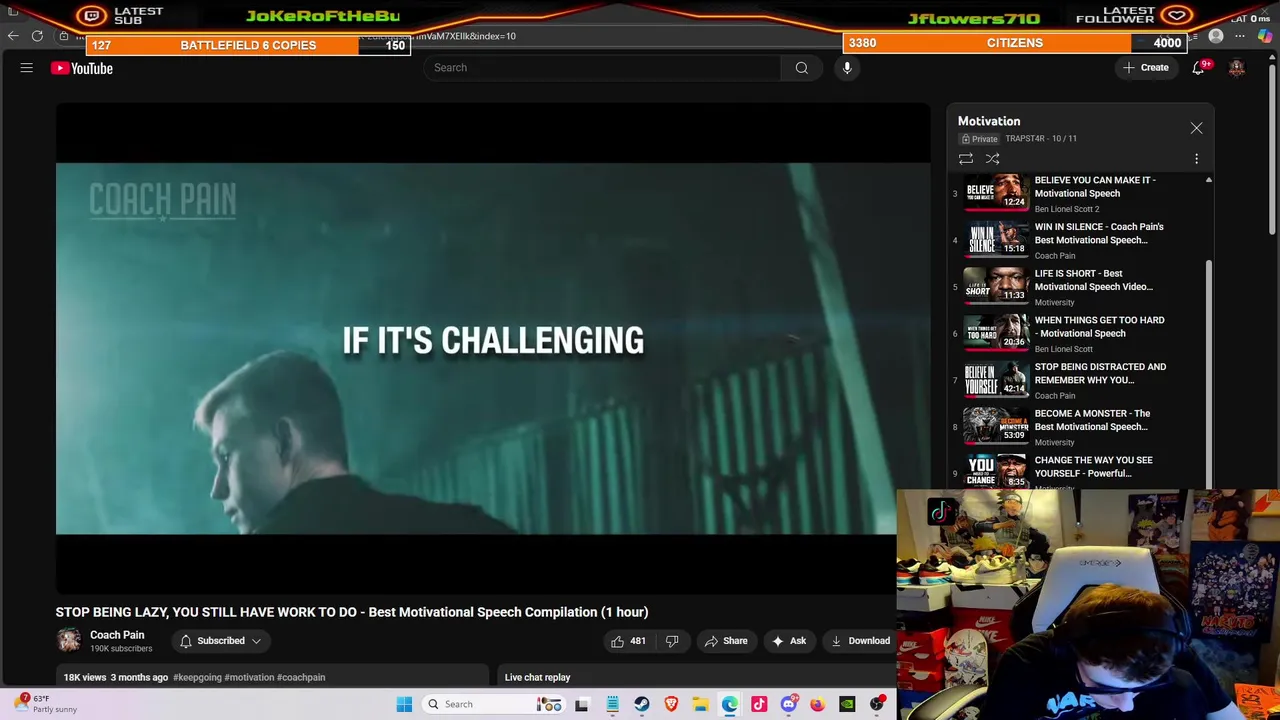This screenshot has width=1280, height=720.
Task: Share the video
Action: (x=726, y=641)
